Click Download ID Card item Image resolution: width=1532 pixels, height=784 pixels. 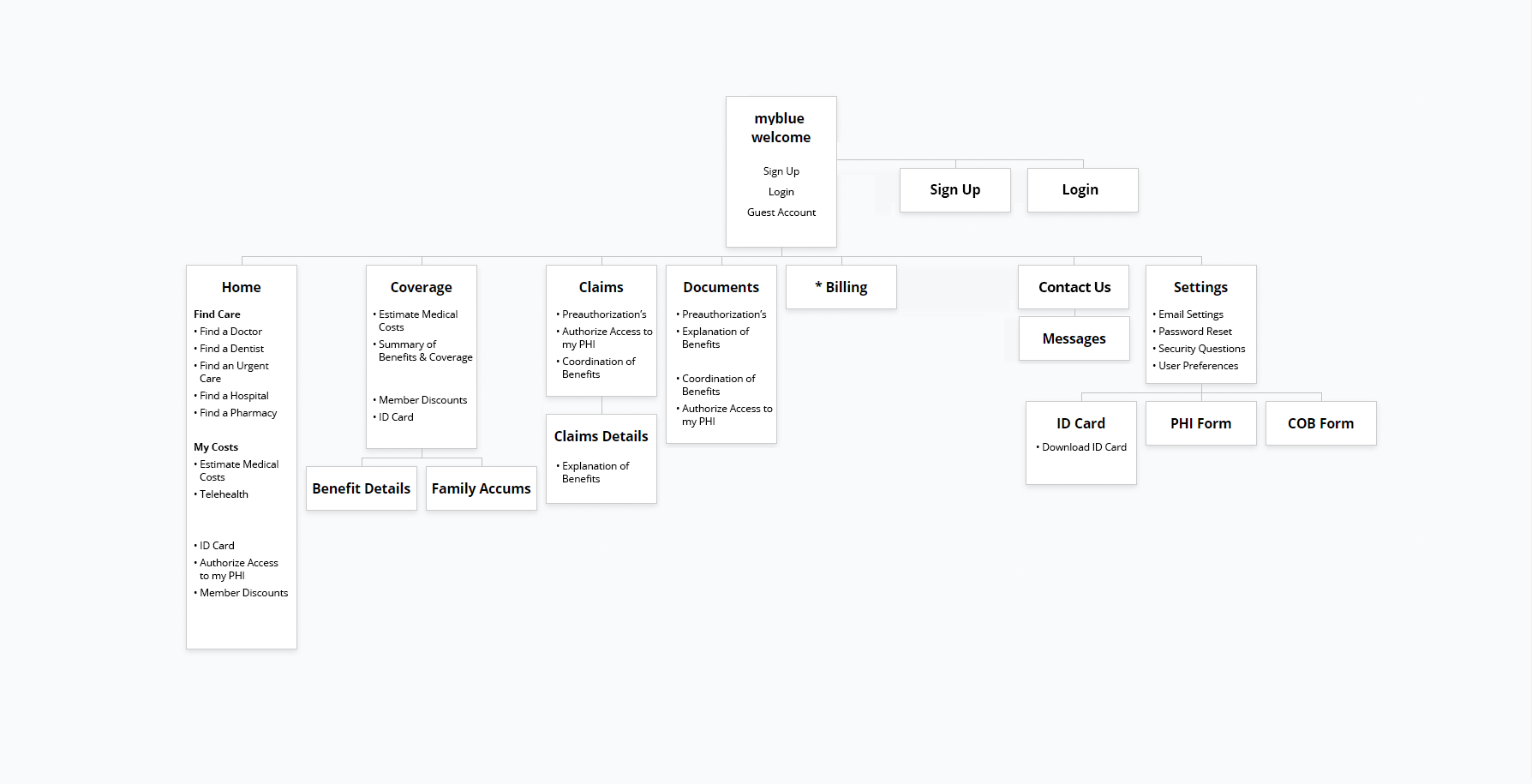1084,447
